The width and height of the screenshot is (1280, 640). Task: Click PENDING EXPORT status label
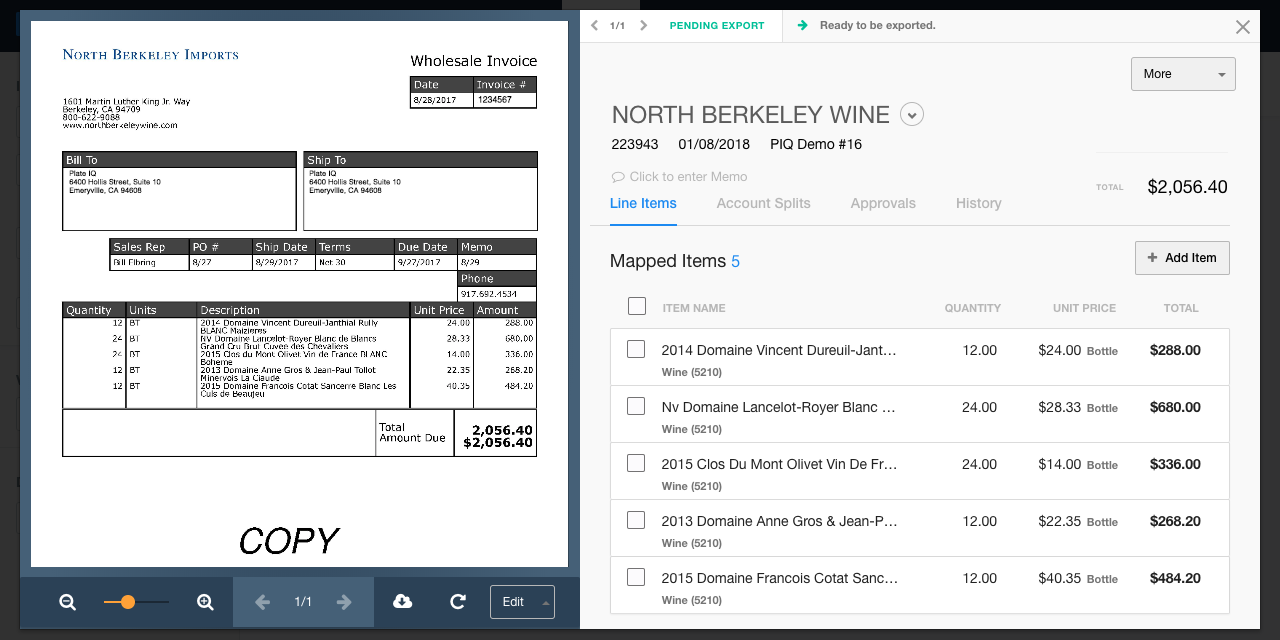click(x=717, y=25)
